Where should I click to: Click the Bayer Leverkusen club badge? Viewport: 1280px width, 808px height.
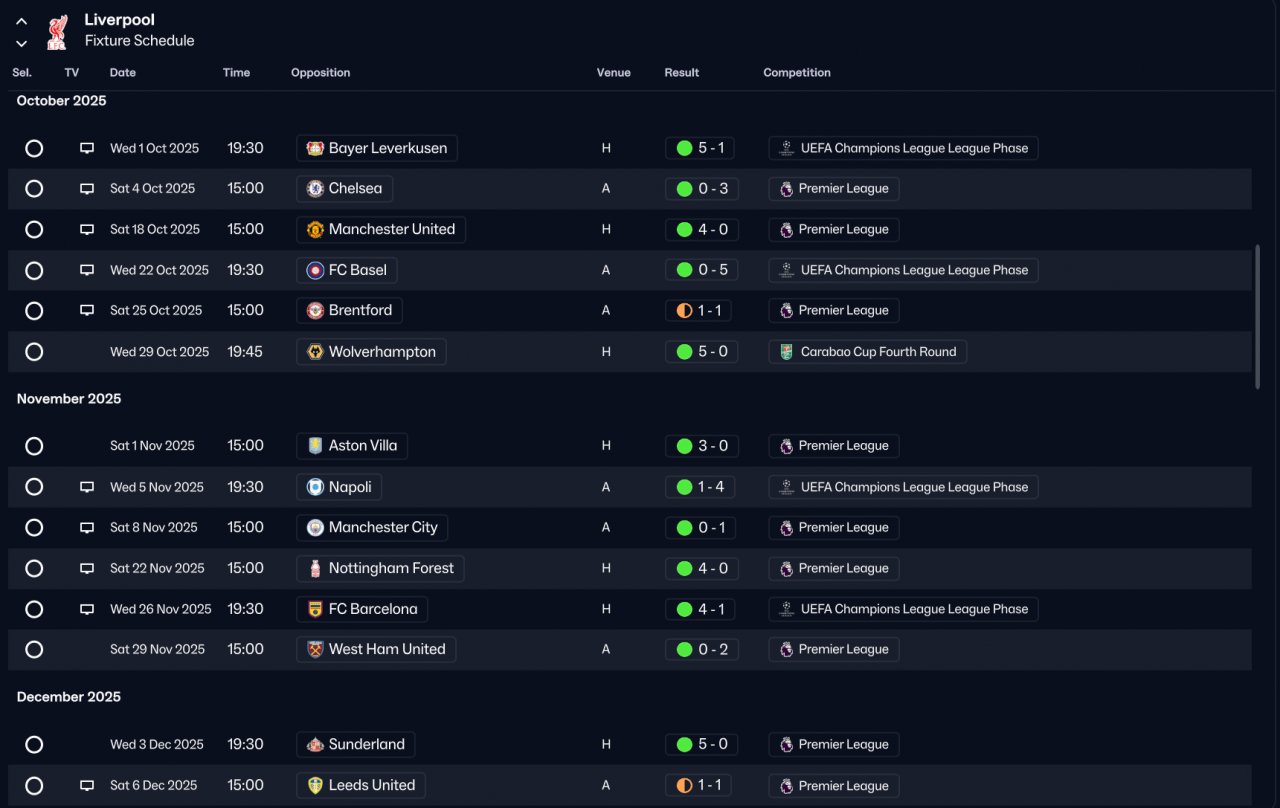pyautogui.click(x=315, y=148)
